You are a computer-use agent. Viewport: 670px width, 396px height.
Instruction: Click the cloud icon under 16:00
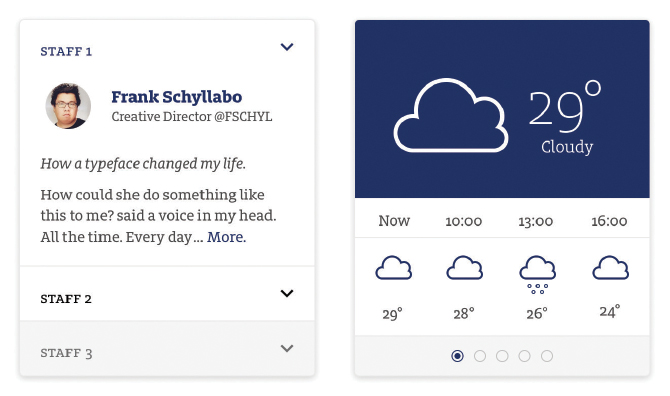click(611, 268)
